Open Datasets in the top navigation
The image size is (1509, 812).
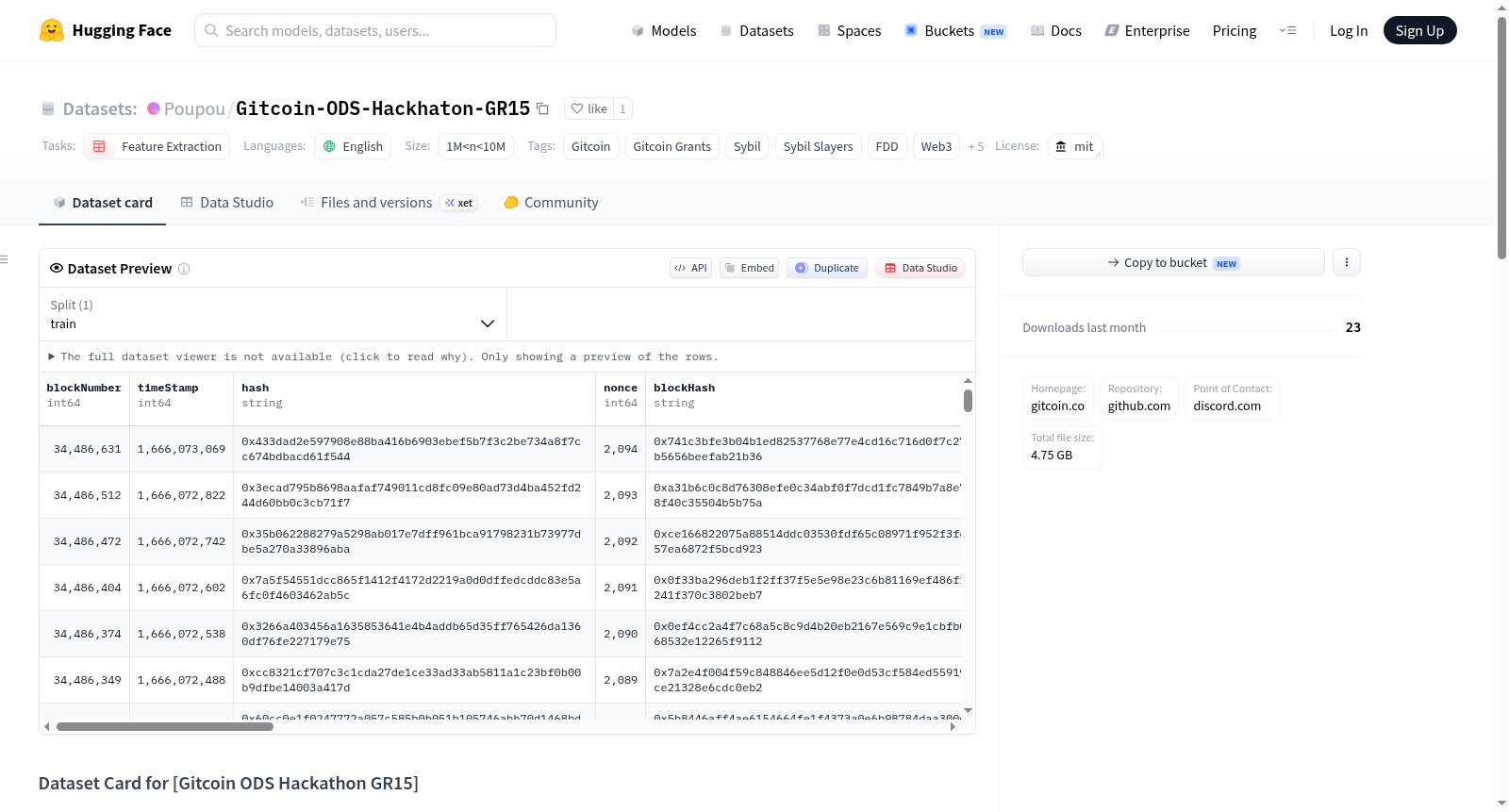[756, 30]
